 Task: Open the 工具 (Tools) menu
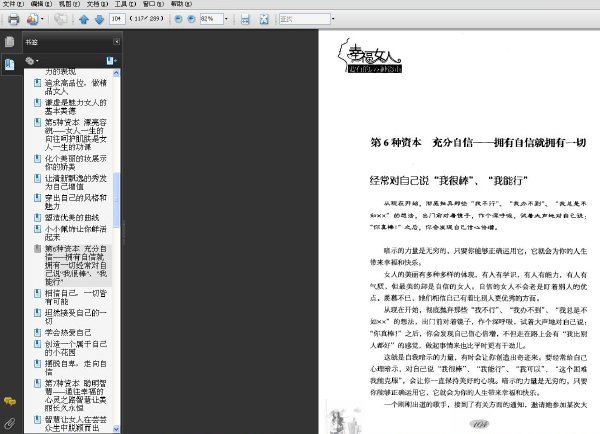point(125,4)
